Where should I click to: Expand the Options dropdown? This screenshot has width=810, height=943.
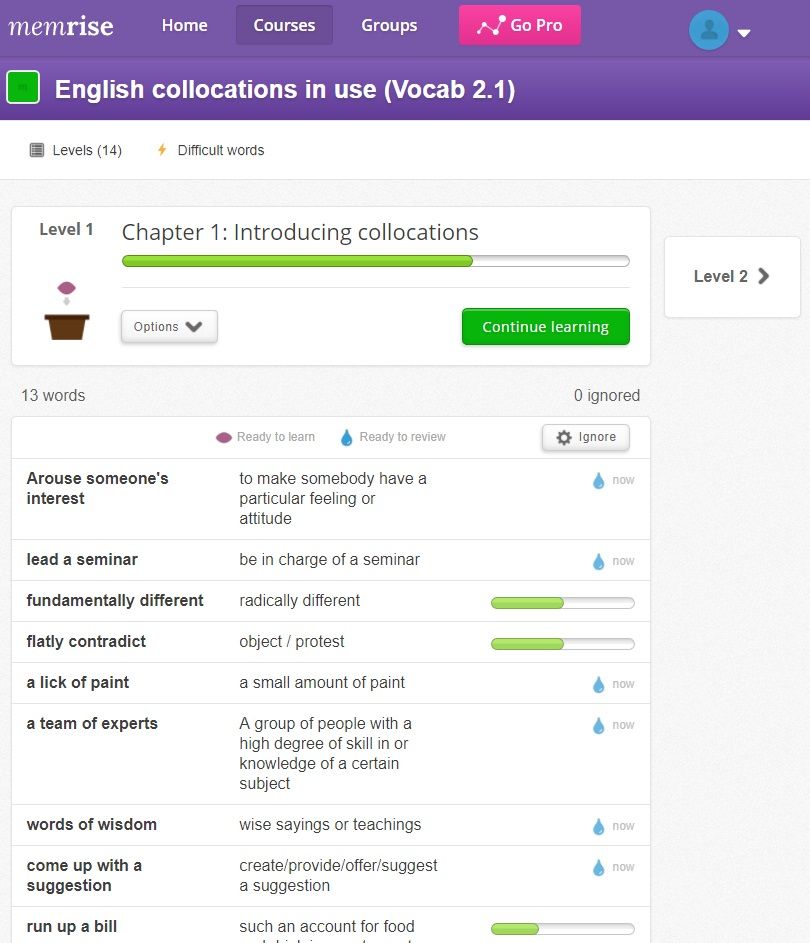169,327
